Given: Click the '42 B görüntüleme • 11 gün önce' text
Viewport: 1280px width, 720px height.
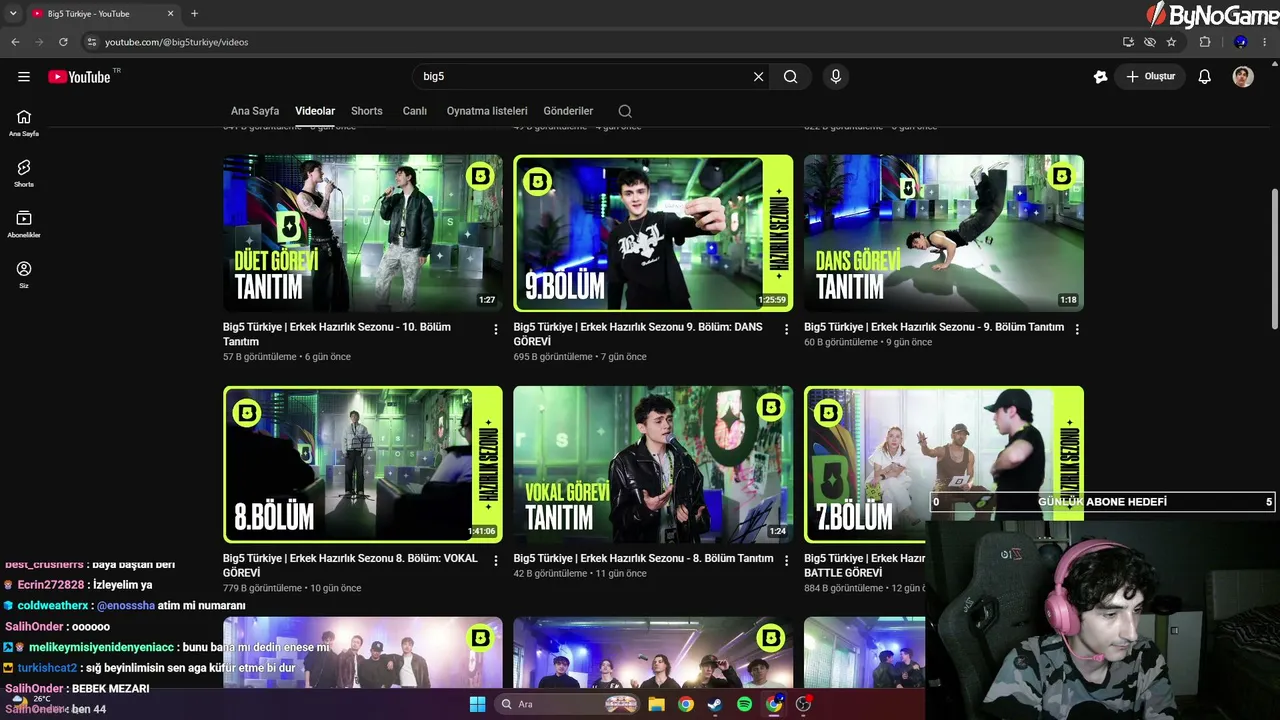Looking at the screenshot, I should tap(580, 574).
